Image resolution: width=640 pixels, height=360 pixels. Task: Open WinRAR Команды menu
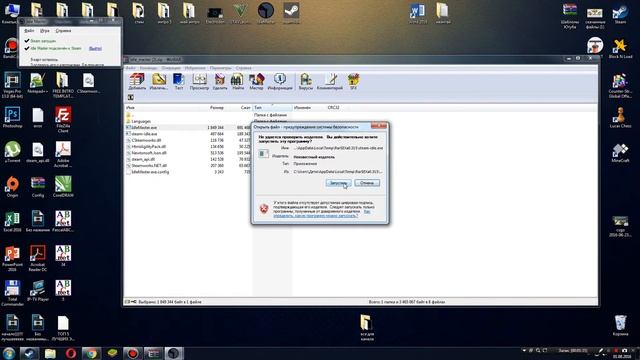click(148, 68)
